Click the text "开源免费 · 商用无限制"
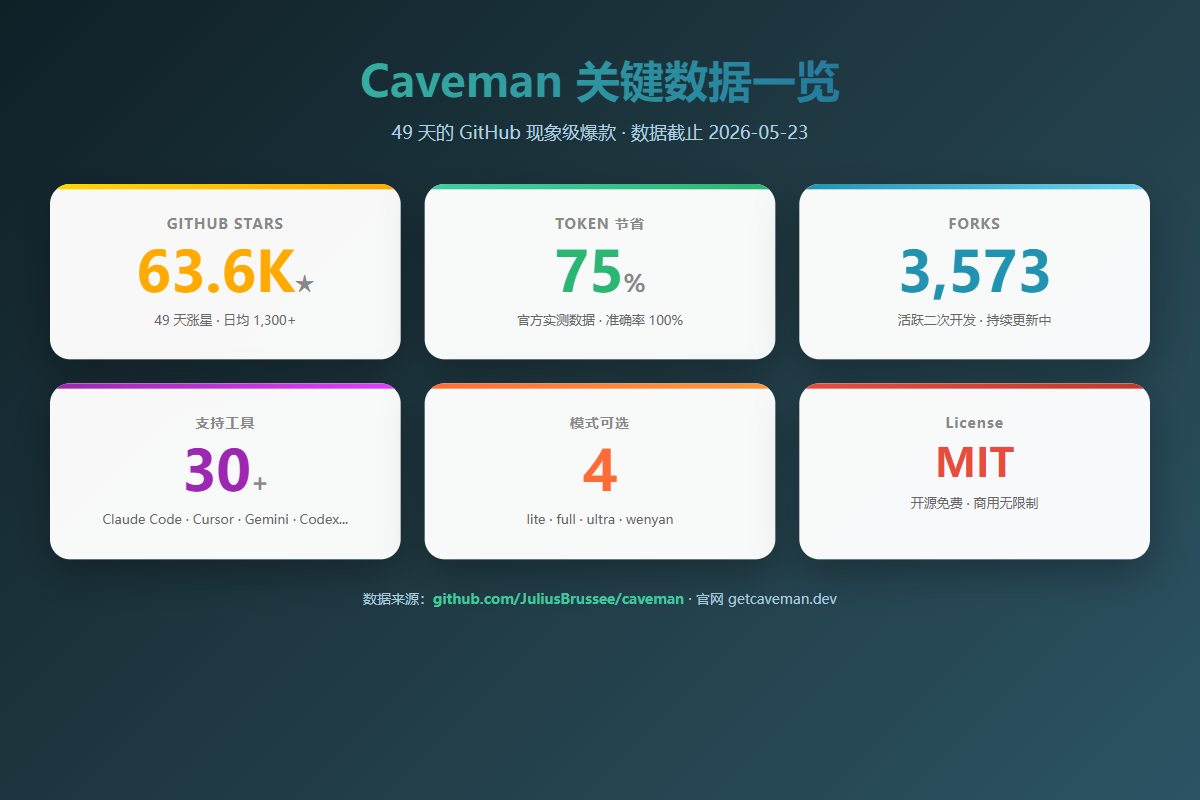1200x800 pixels. point(974,503)
